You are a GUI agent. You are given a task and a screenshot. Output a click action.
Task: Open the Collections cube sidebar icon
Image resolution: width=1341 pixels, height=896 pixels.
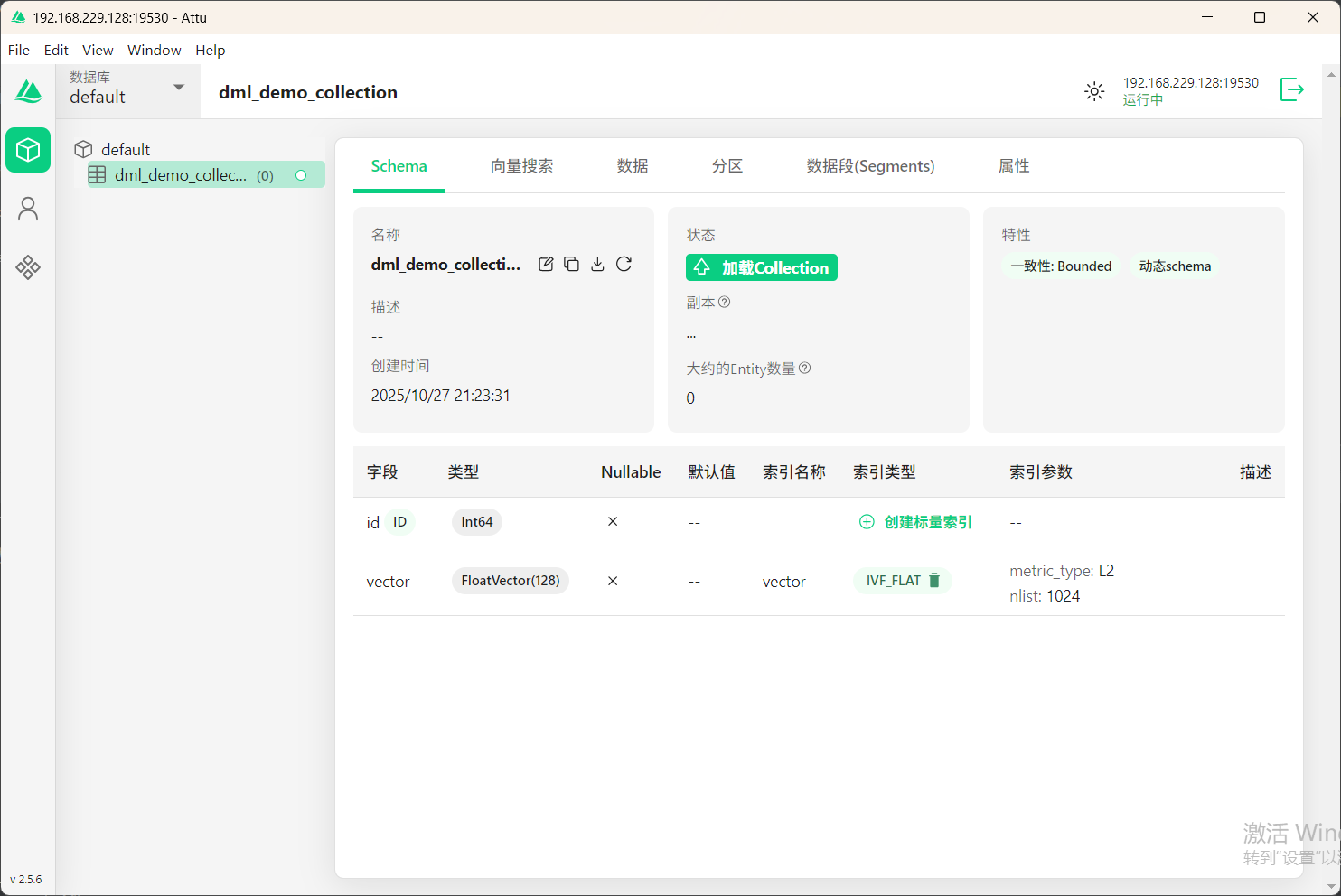pos(28,150)
